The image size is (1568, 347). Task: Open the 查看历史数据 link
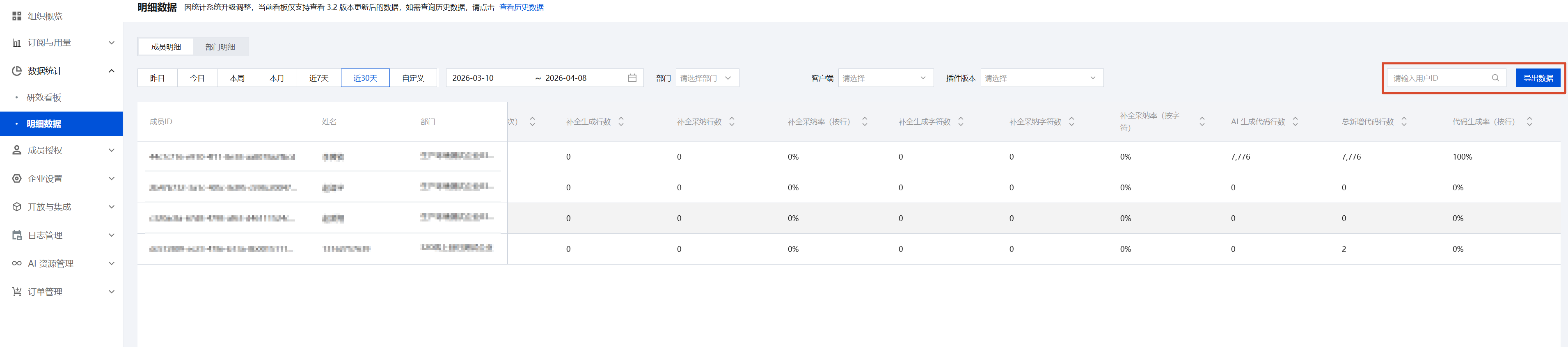pos(521,7)
